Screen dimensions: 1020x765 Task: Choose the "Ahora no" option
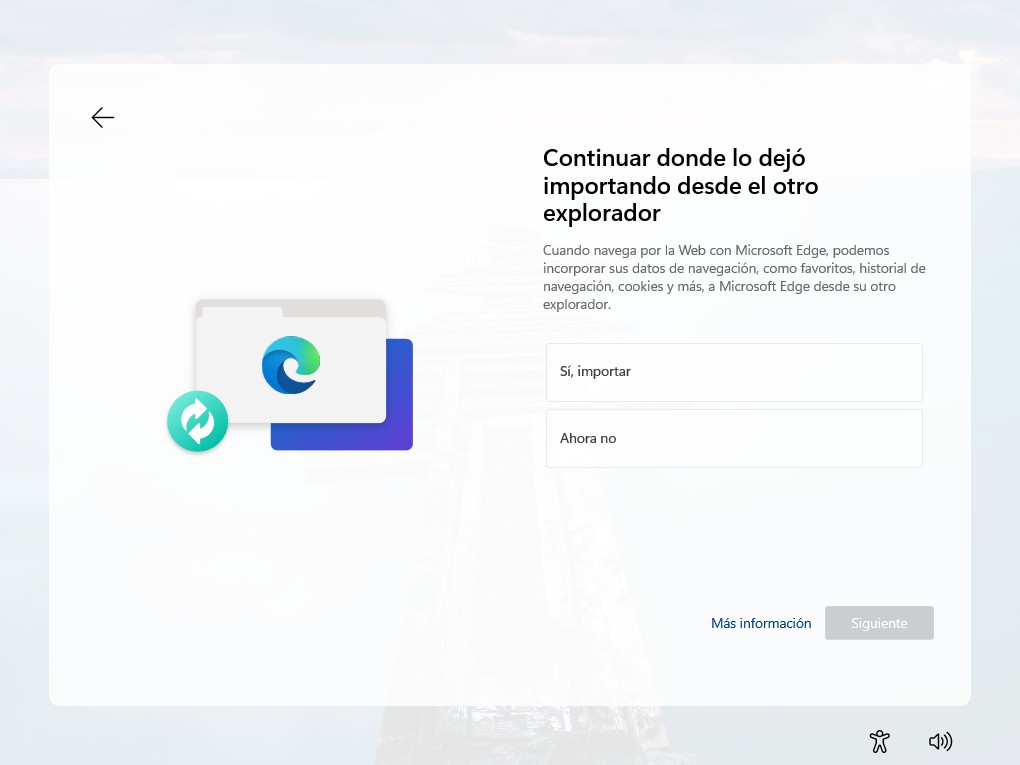[734, 438]
